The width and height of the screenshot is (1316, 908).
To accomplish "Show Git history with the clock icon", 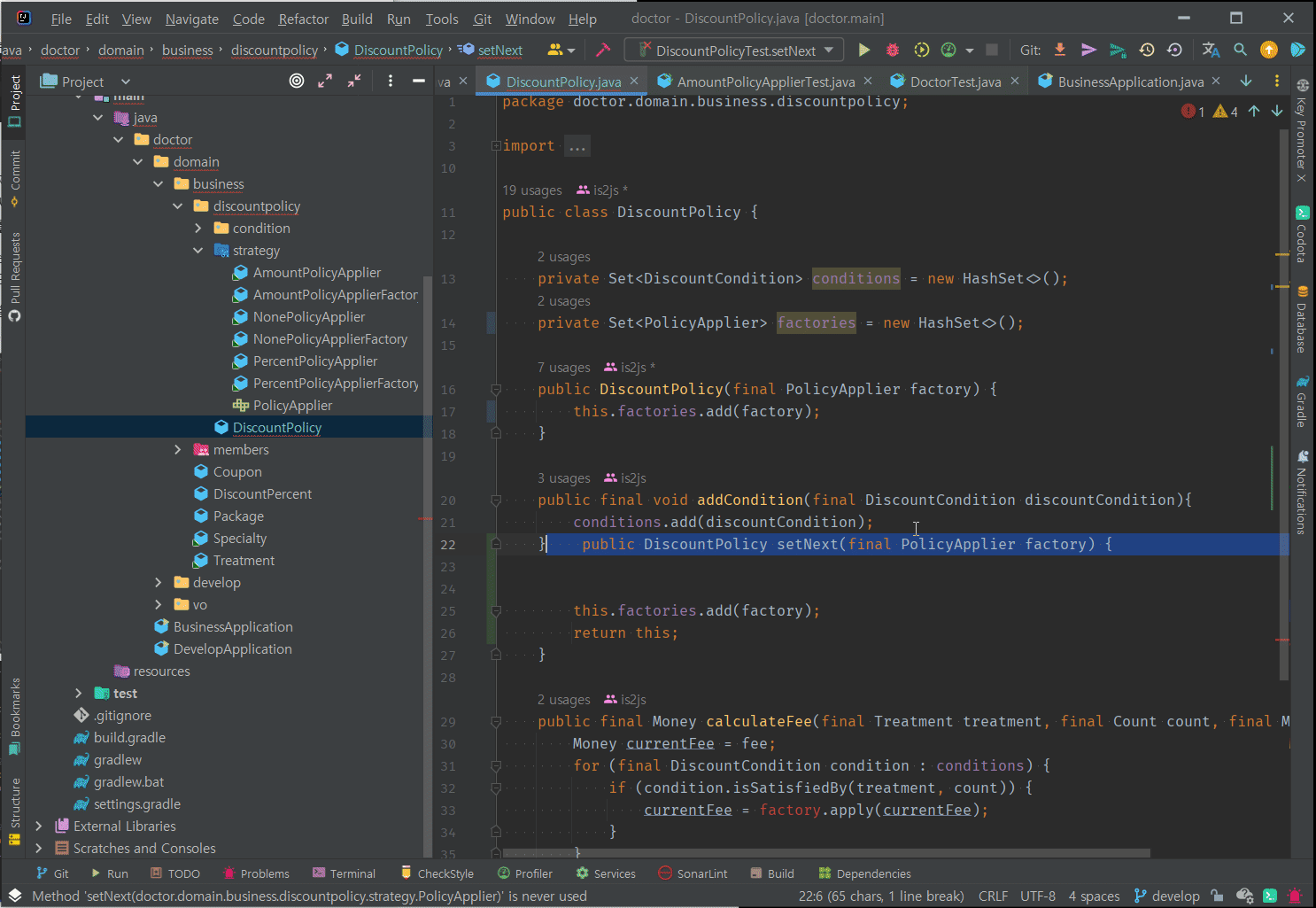I will (1147, 50).
